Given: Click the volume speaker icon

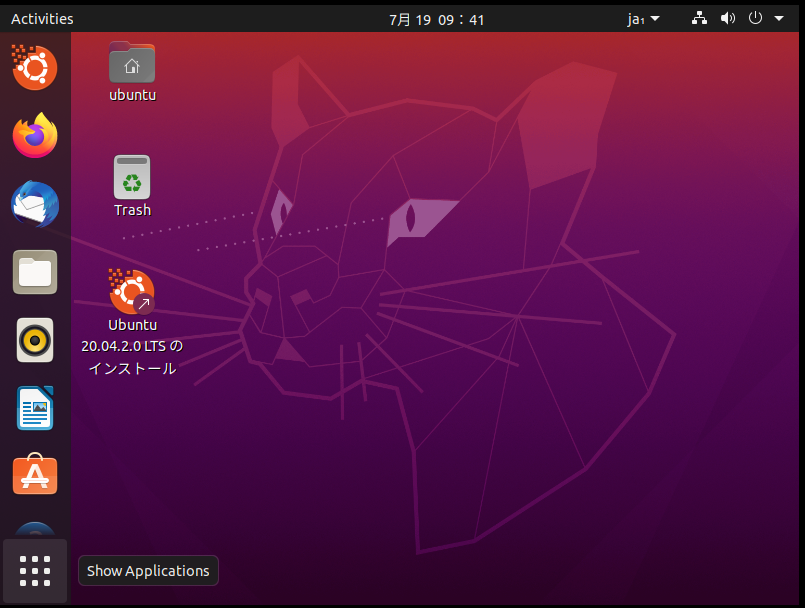Looking at the screenshot, I should (x=727, y=19).
